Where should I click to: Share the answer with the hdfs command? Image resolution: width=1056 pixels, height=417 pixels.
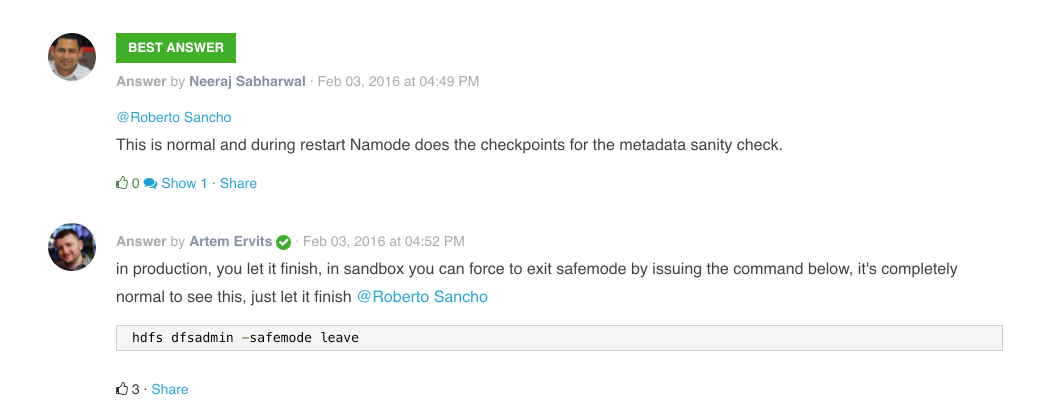170,389
